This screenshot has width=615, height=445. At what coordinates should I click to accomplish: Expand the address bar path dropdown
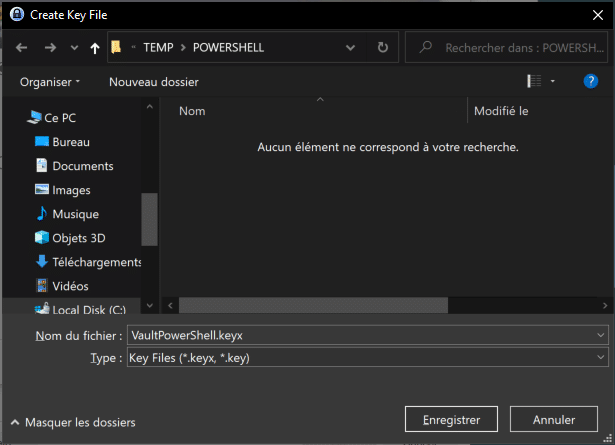click(x=350, y=47)
